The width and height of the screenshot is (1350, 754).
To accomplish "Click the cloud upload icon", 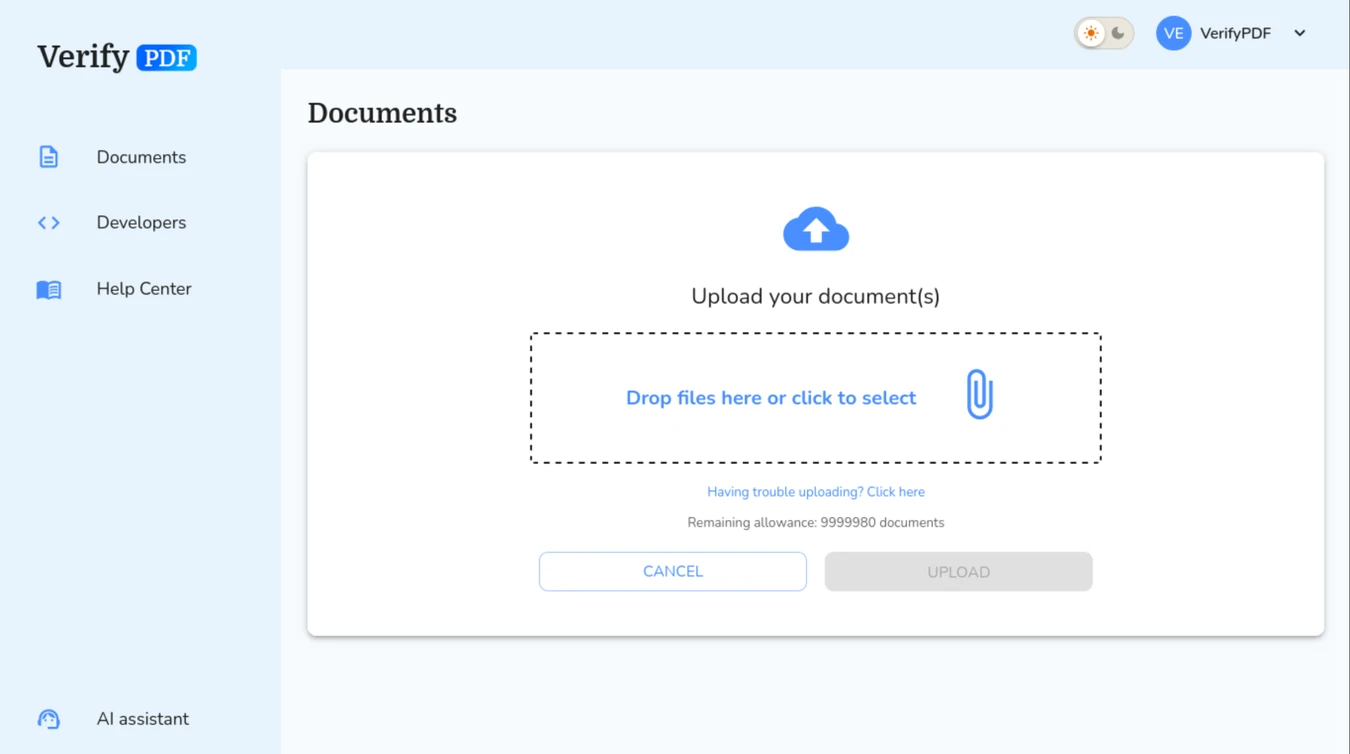I will pyautogui.click(x=816, y=229).
